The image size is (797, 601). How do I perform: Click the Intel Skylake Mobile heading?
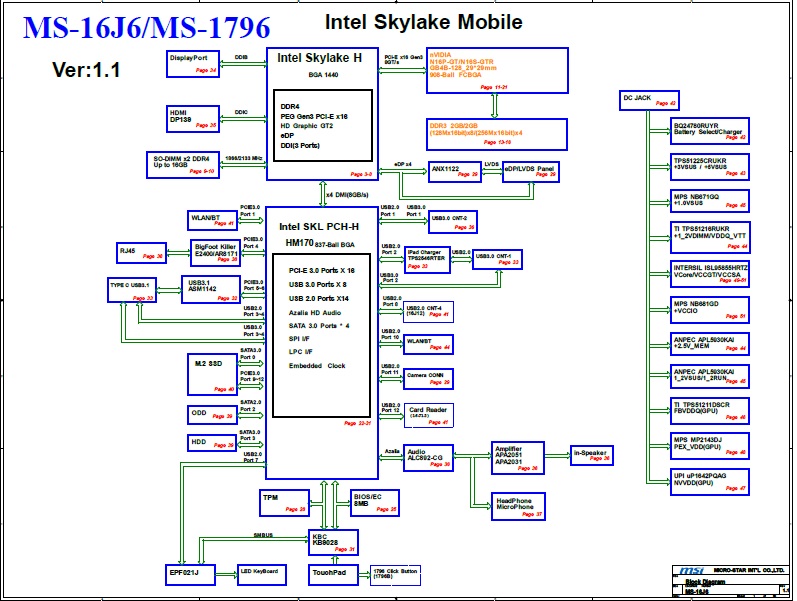(423, 22)
